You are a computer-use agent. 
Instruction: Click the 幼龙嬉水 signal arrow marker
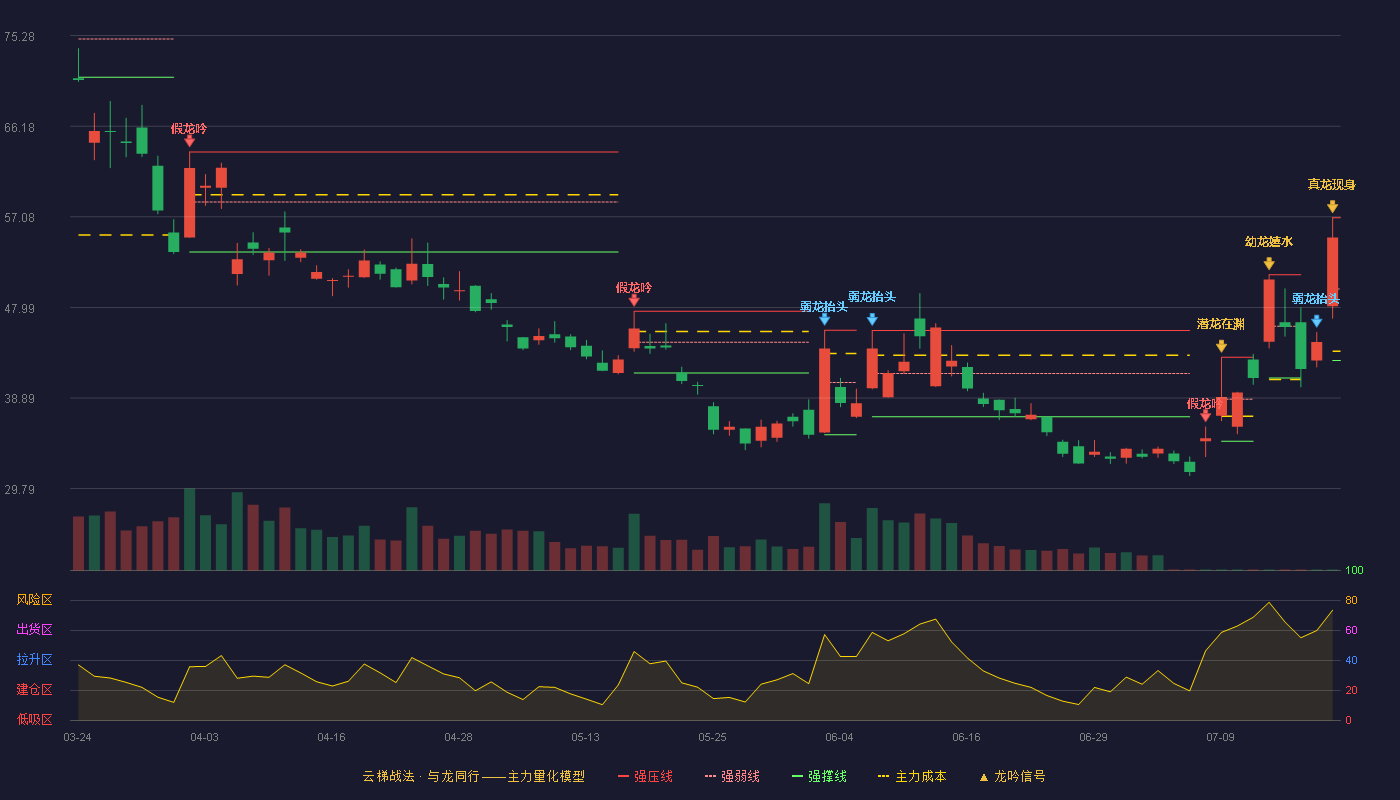click(x=1269, y=264)
